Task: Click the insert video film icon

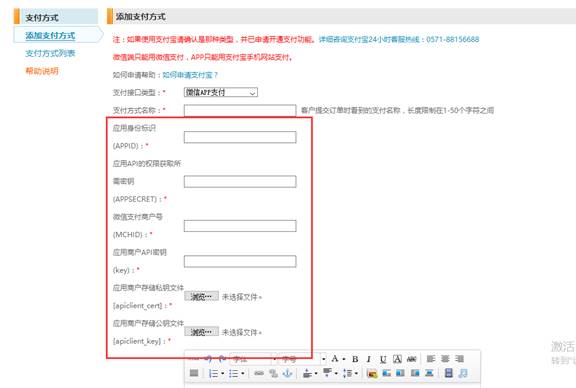Action: pos(449,373)
